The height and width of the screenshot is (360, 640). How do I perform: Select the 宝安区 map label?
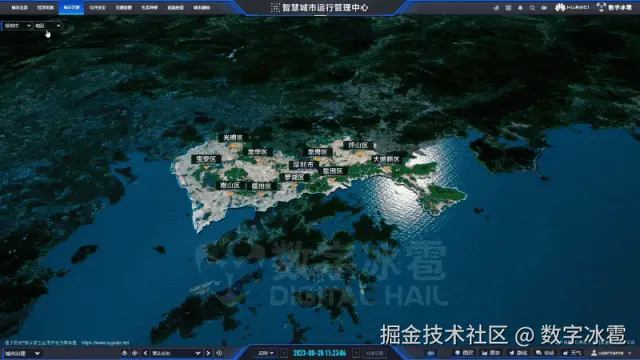click(206, 159)
